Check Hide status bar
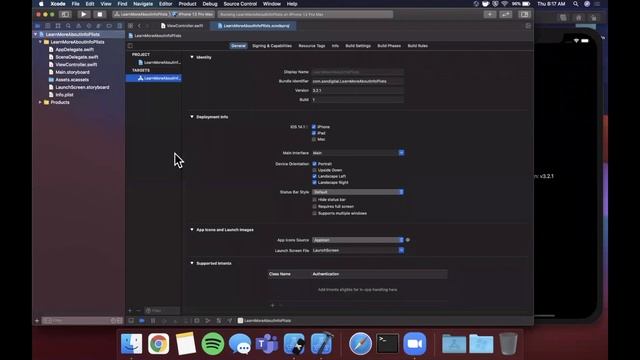The width and height of the screenshot is (640, 360). [x=314, y=200]
